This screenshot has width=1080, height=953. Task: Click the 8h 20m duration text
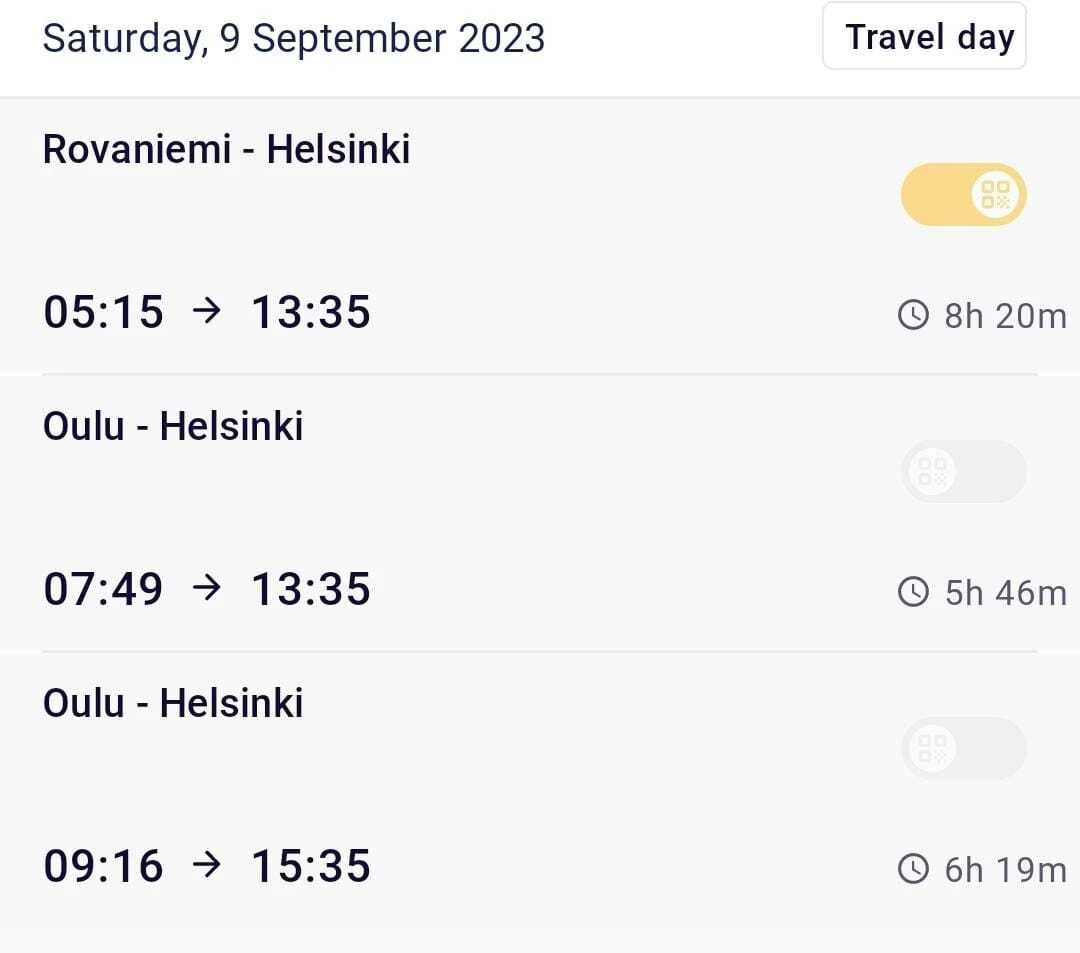coord(1005,316)
